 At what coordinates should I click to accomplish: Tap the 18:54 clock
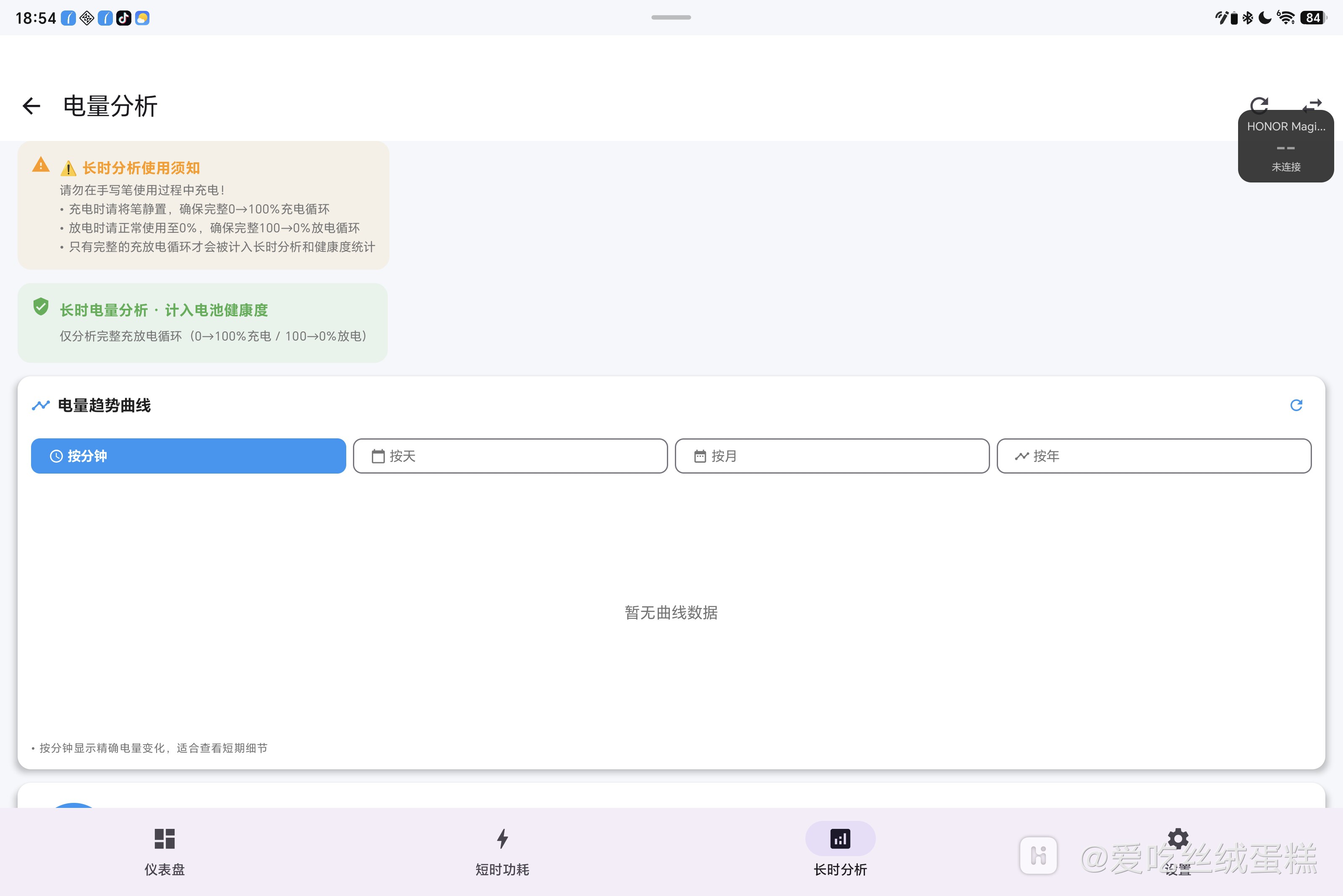(35, 18)
